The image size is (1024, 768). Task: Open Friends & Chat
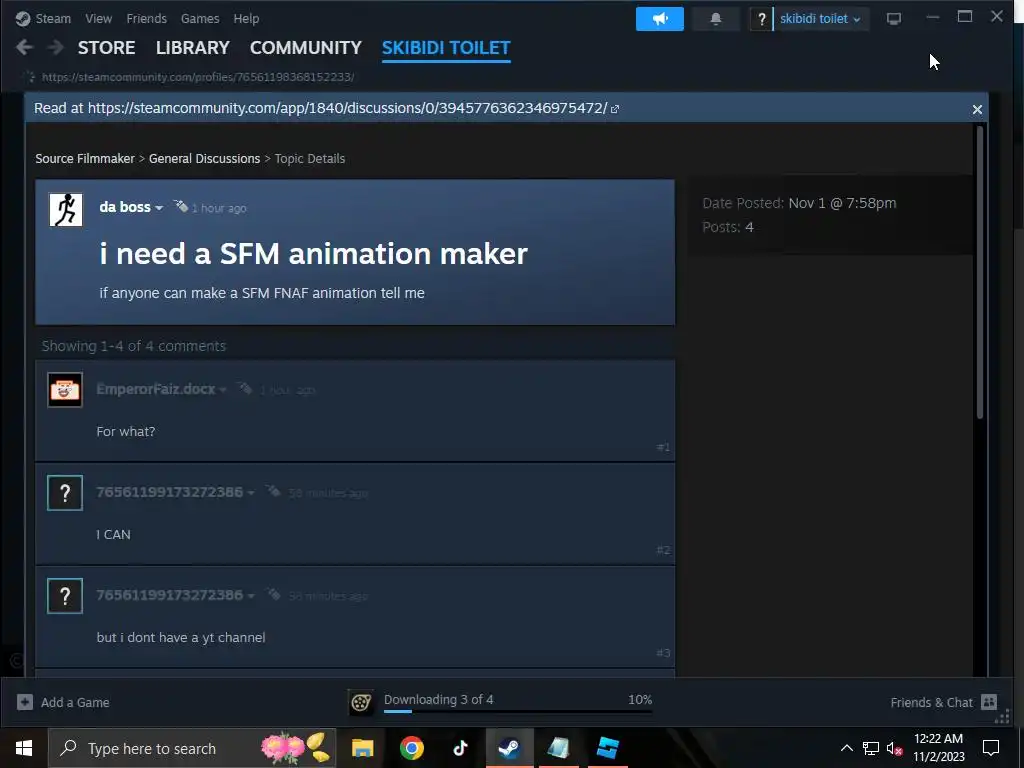coord(931,703)
